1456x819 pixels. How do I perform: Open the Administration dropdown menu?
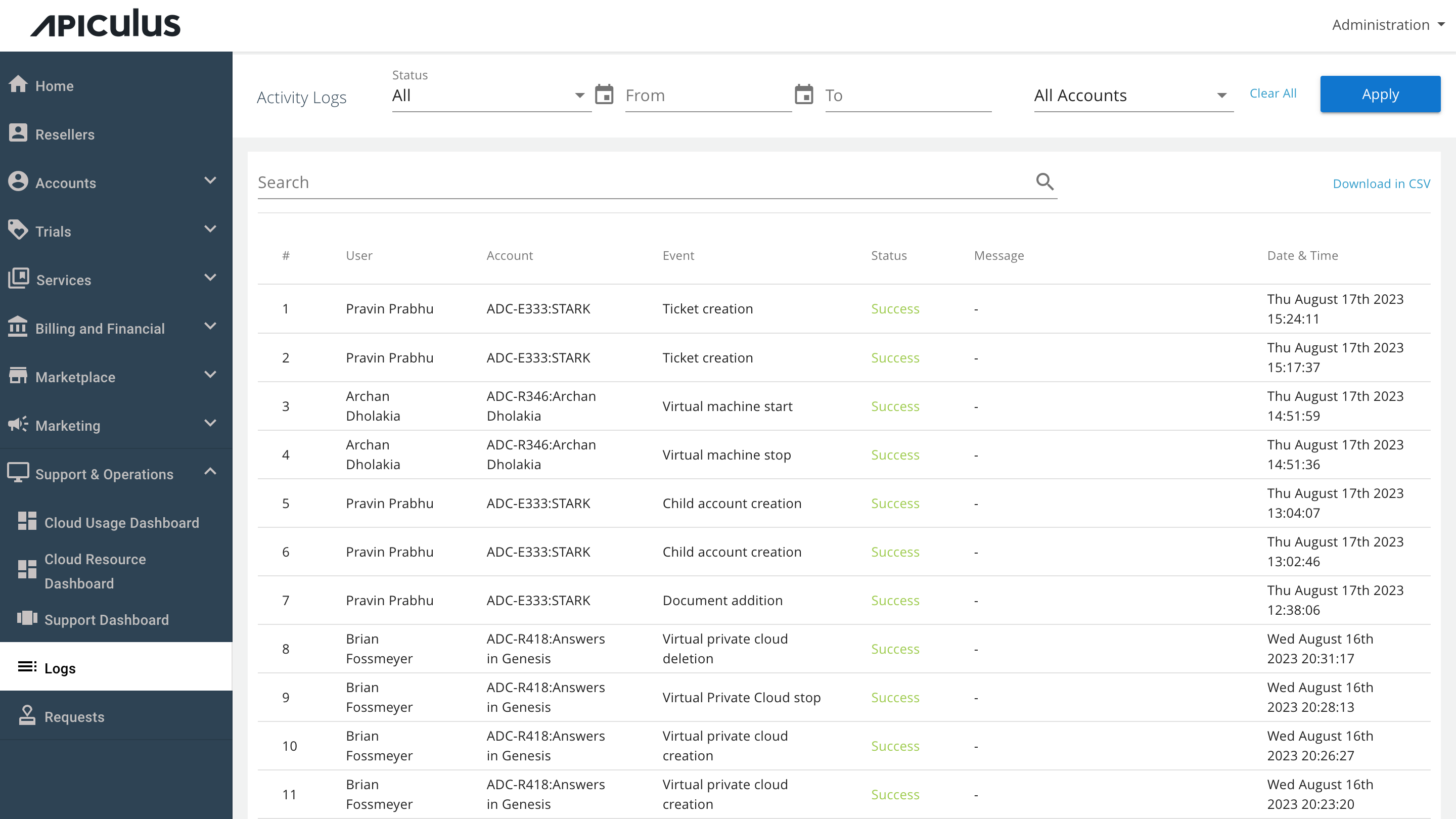pyautogui.click(x=1389, y=25)
